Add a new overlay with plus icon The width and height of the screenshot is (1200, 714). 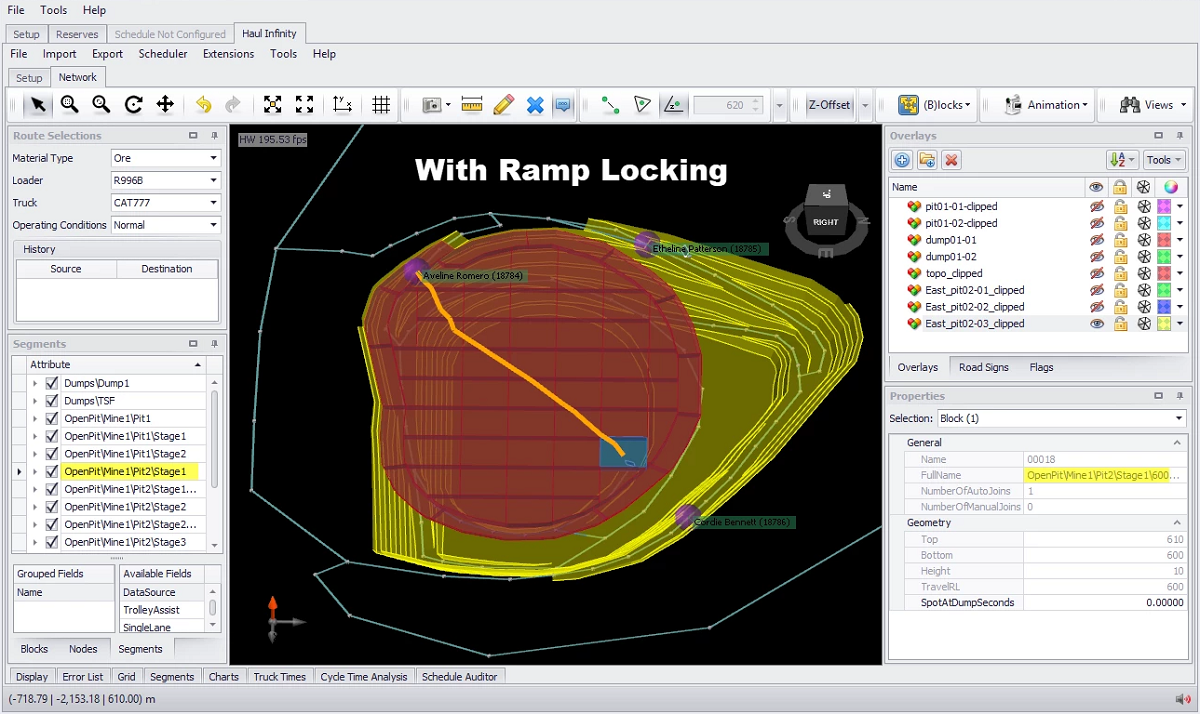902,160
